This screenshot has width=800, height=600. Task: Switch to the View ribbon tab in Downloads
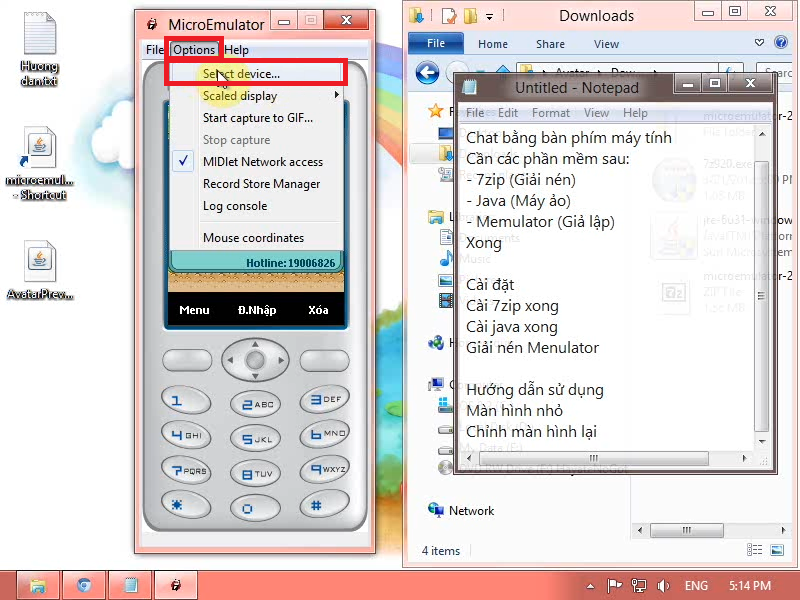point(606,44)
